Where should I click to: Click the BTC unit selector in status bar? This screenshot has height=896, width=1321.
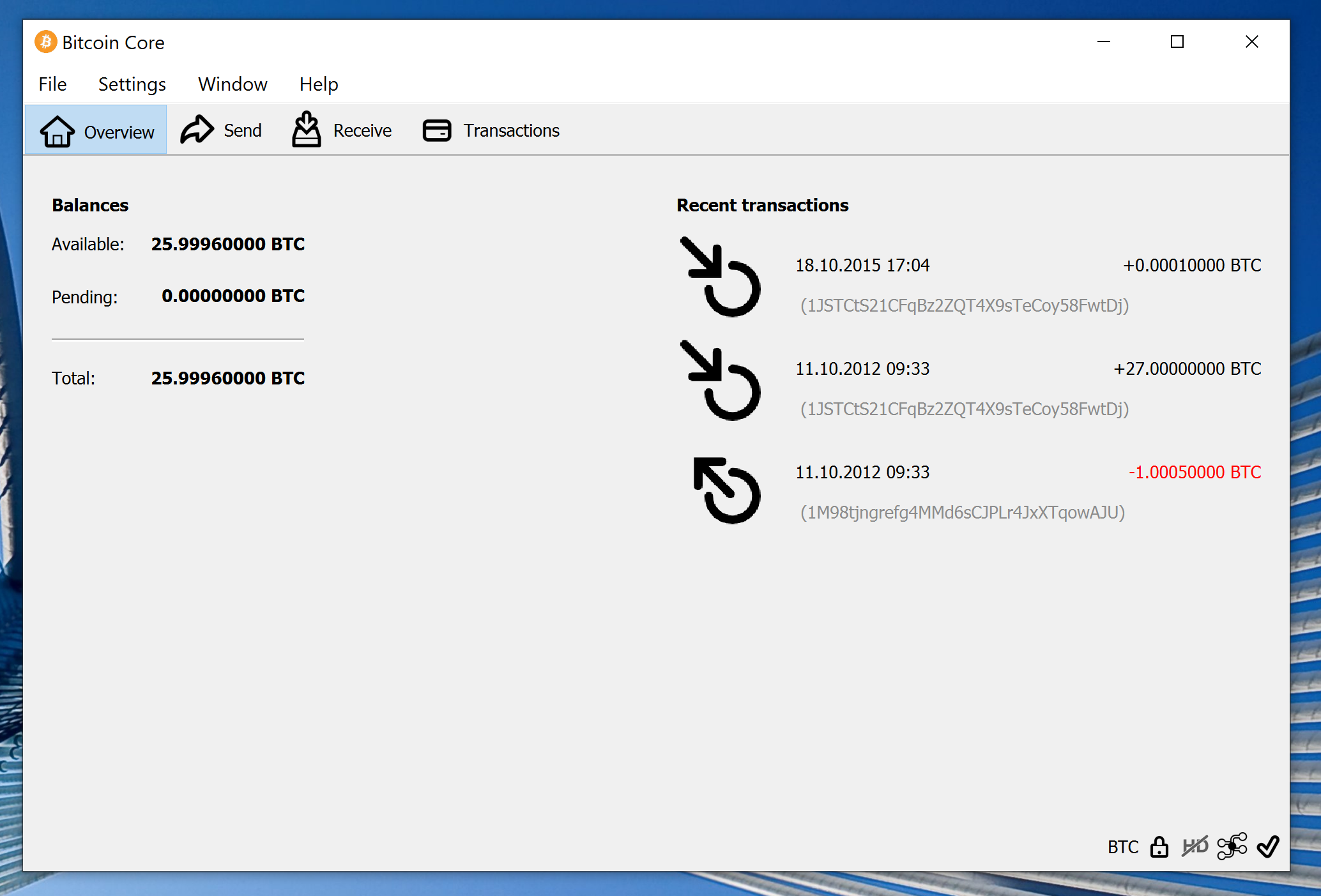click(1122, 847)
